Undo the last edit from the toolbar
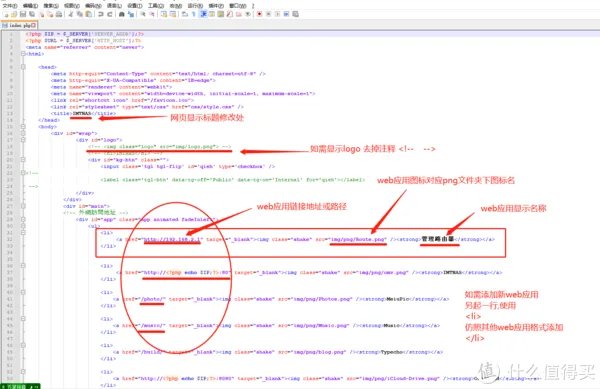The image size is (600, 389). (101, 14)
